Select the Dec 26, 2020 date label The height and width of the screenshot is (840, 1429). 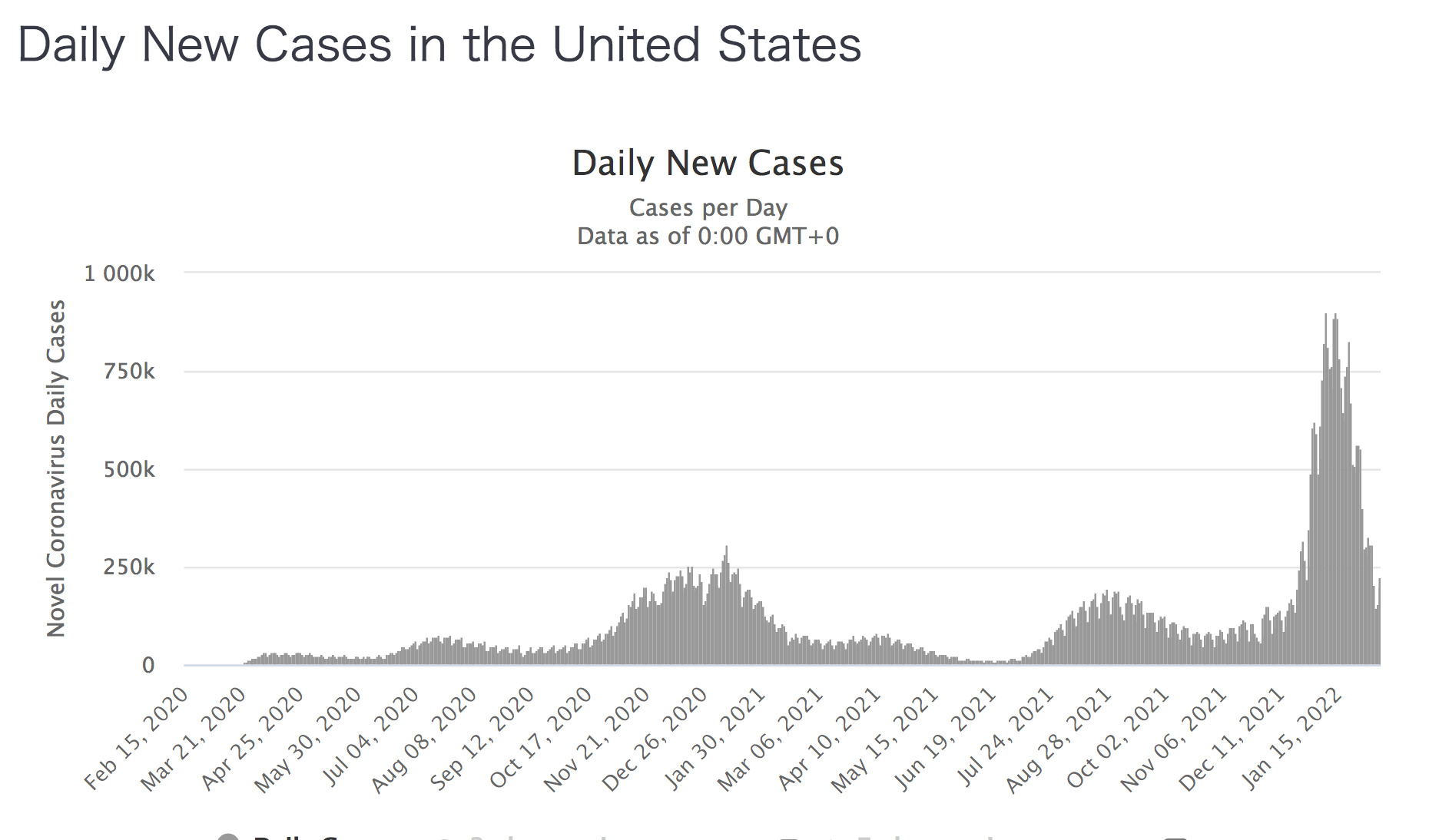click(657, 737)
